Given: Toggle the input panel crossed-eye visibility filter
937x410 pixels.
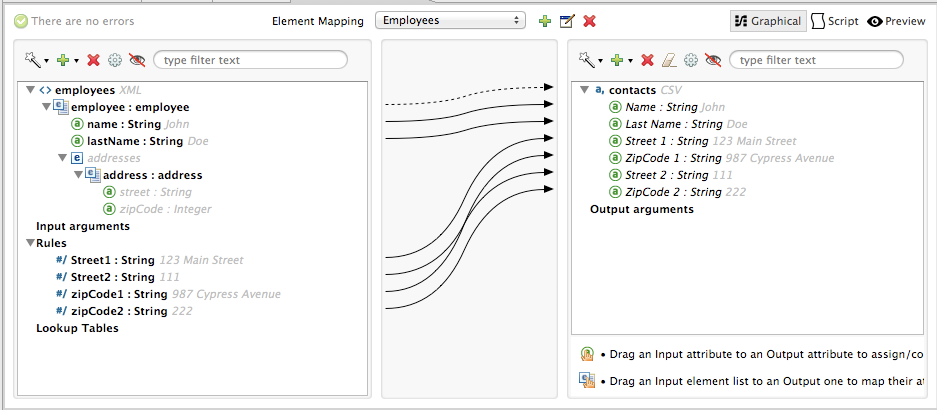Looking at the screenshot, I should [137, 60].
